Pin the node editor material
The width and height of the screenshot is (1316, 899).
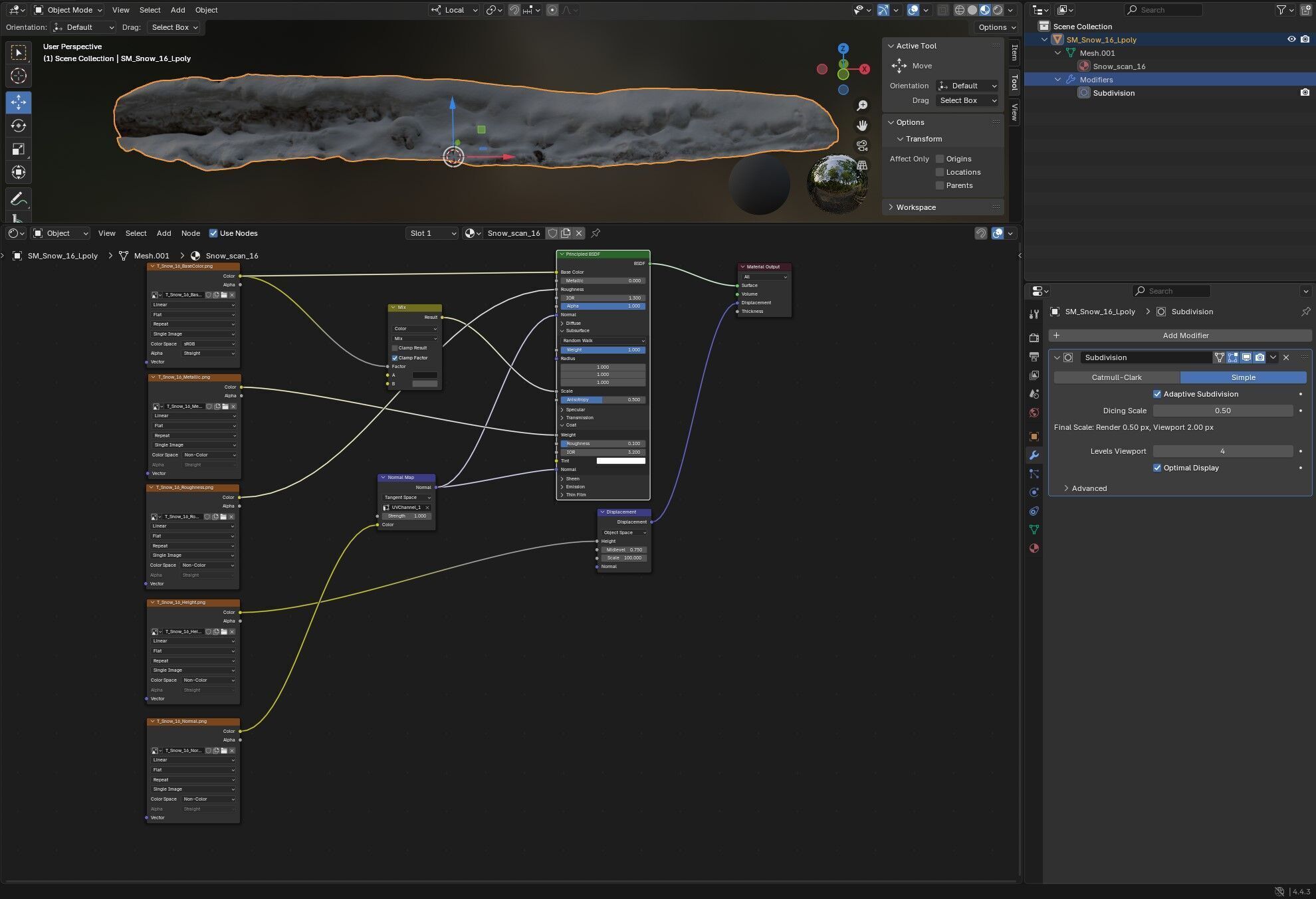[x=596, y=233]
